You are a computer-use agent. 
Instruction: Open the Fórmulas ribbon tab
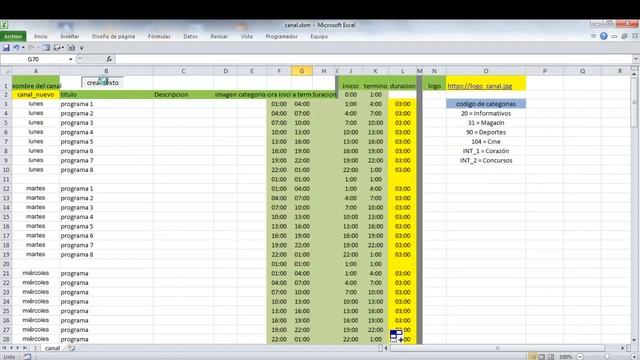click(x=159, y=36)
